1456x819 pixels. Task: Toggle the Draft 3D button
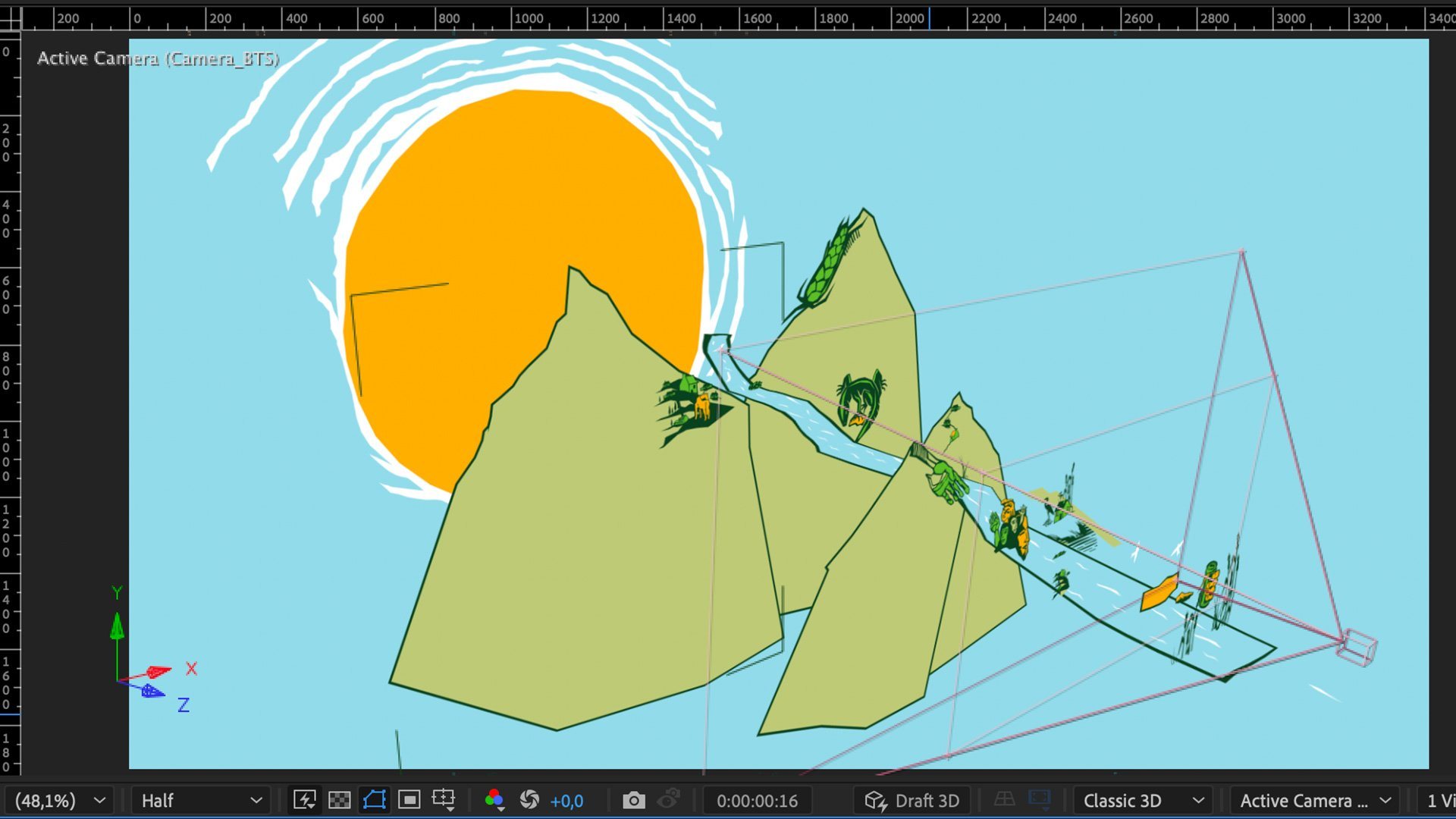(x=912, y=801)
